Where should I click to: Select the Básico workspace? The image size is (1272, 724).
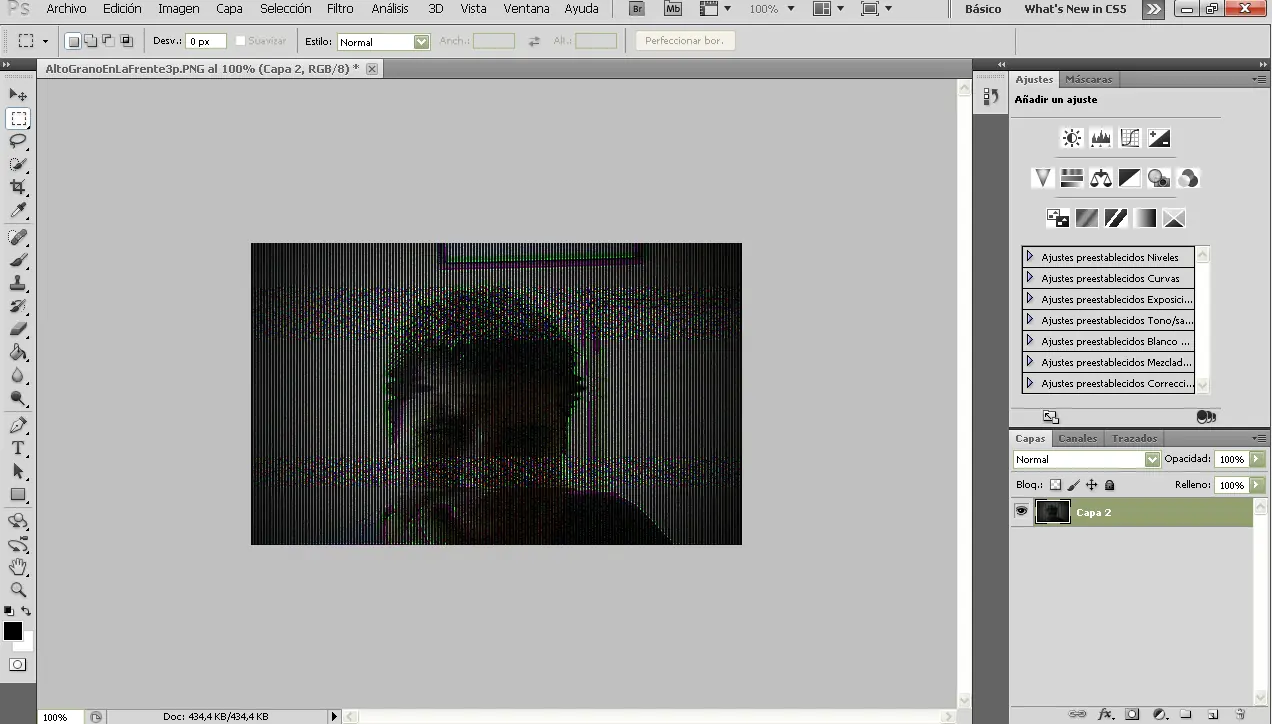[983, 9]
